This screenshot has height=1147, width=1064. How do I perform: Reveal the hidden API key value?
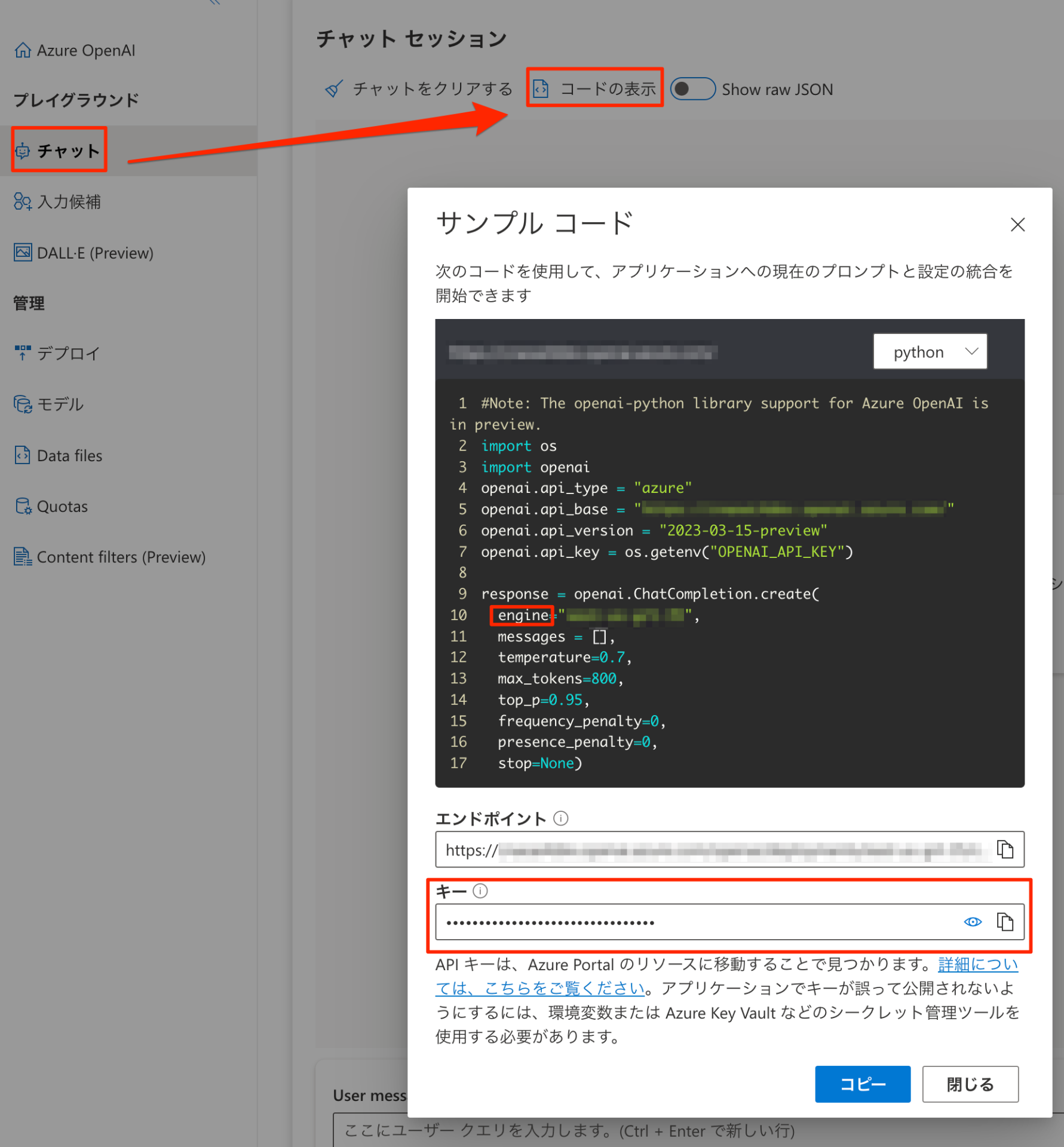point(973,922)
